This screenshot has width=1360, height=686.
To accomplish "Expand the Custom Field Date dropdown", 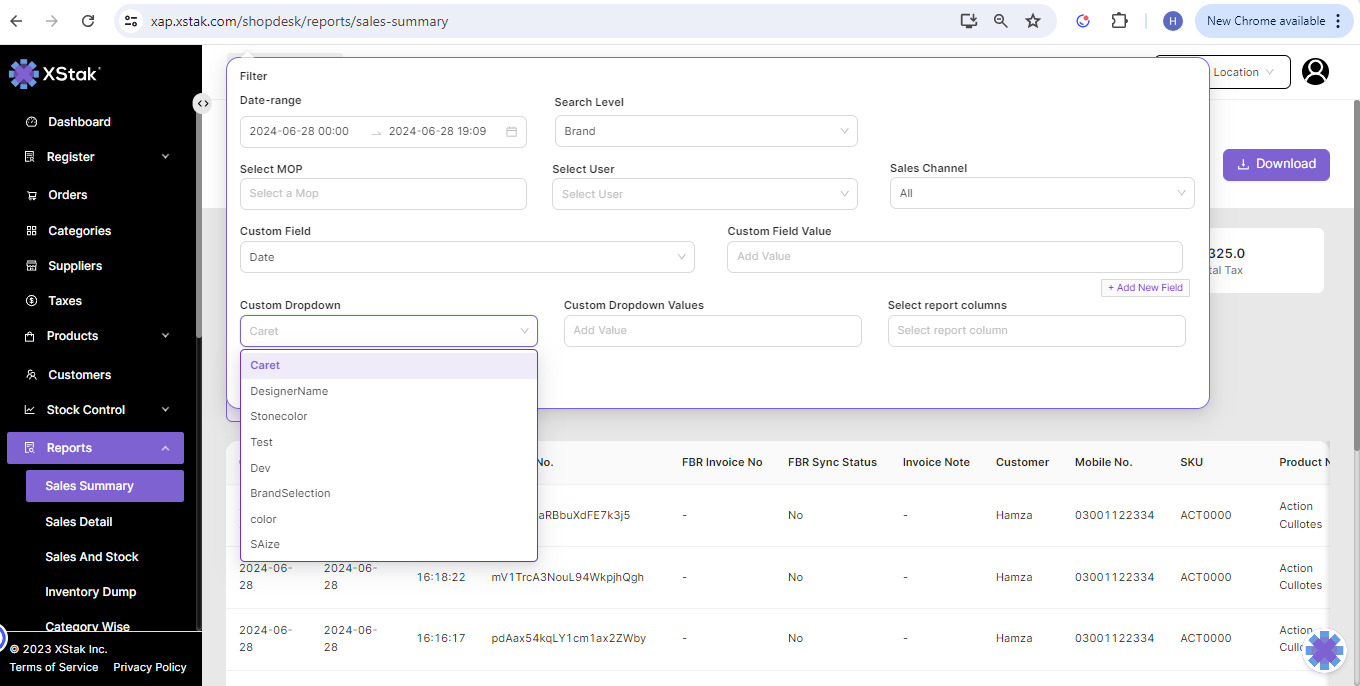I will (x=467, y=257).
